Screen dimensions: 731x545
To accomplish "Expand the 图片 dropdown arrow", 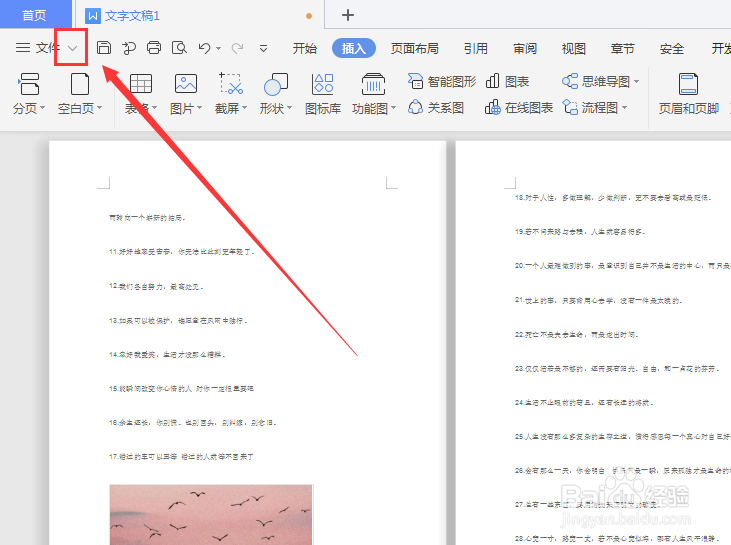I will (x=199, y=108).
